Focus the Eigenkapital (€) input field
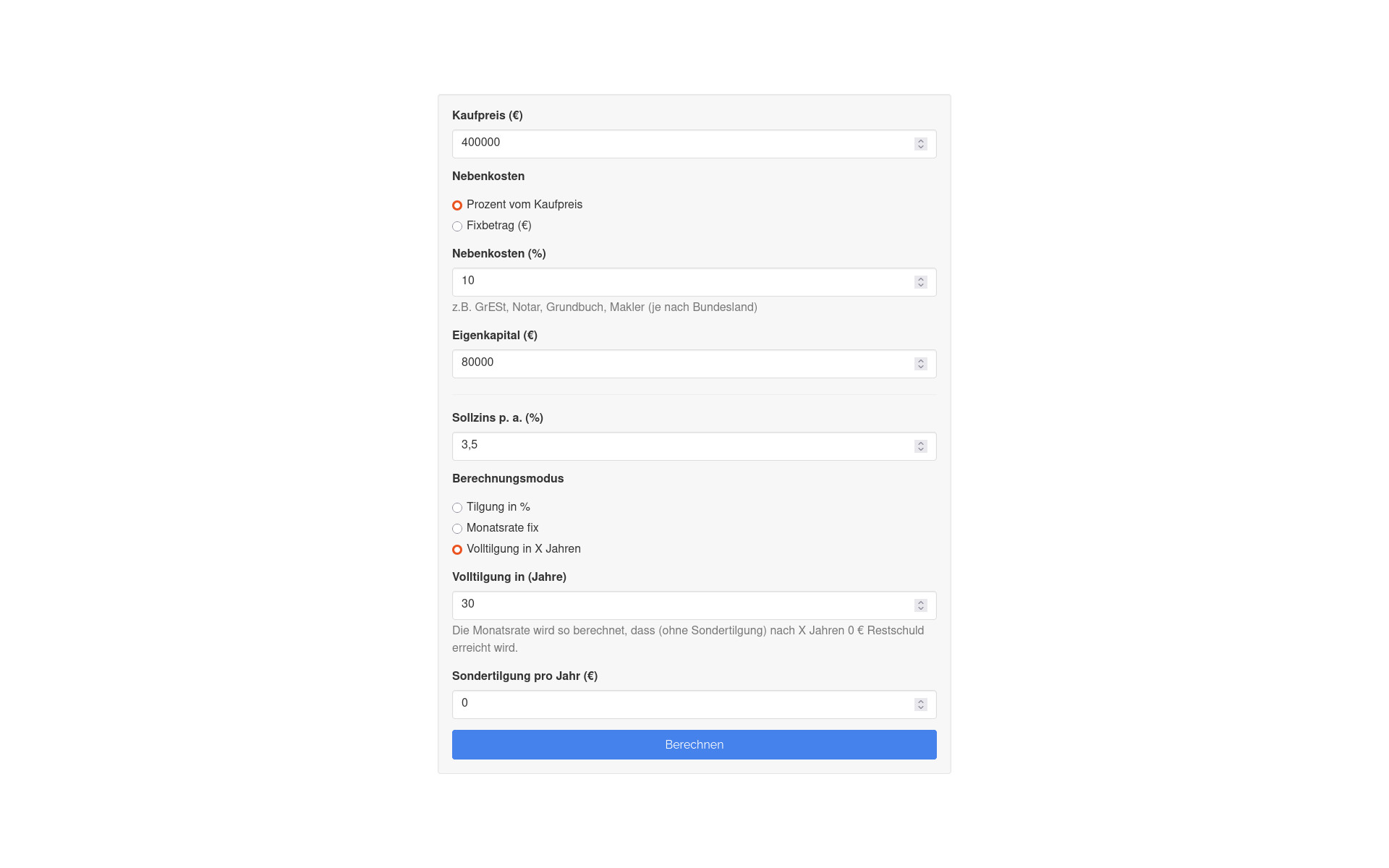The image size is (1389, 868). [680, 364]
